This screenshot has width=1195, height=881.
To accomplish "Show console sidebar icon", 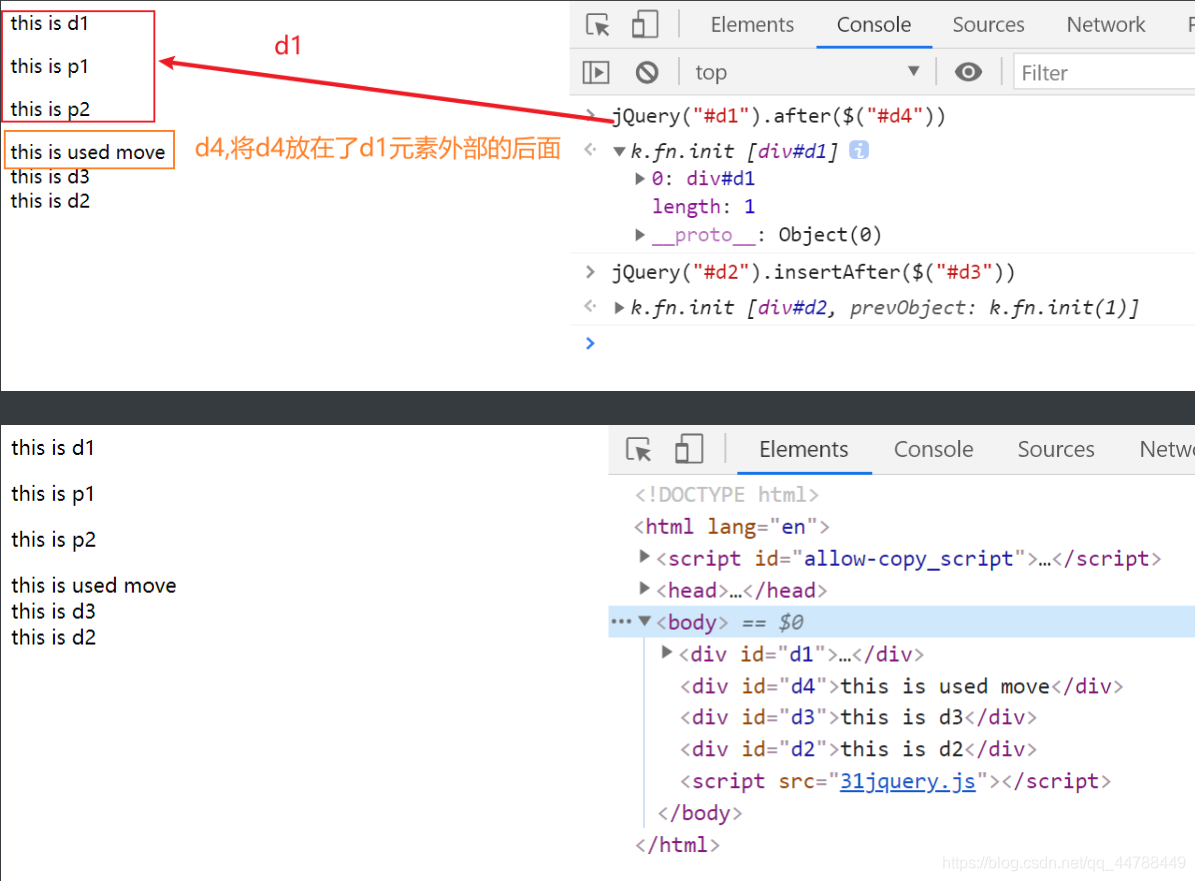I will pyautogui.click(x=596, y=72).
